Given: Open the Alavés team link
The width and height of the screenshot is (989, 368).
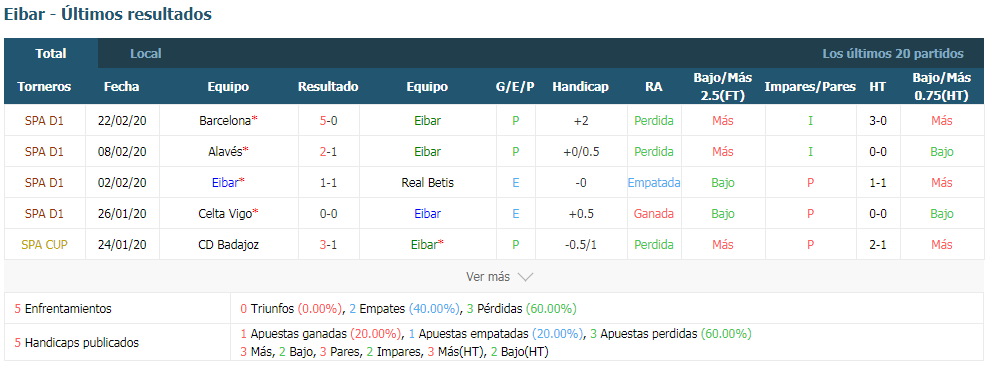Looking at the screenshot, I should 225,151.
